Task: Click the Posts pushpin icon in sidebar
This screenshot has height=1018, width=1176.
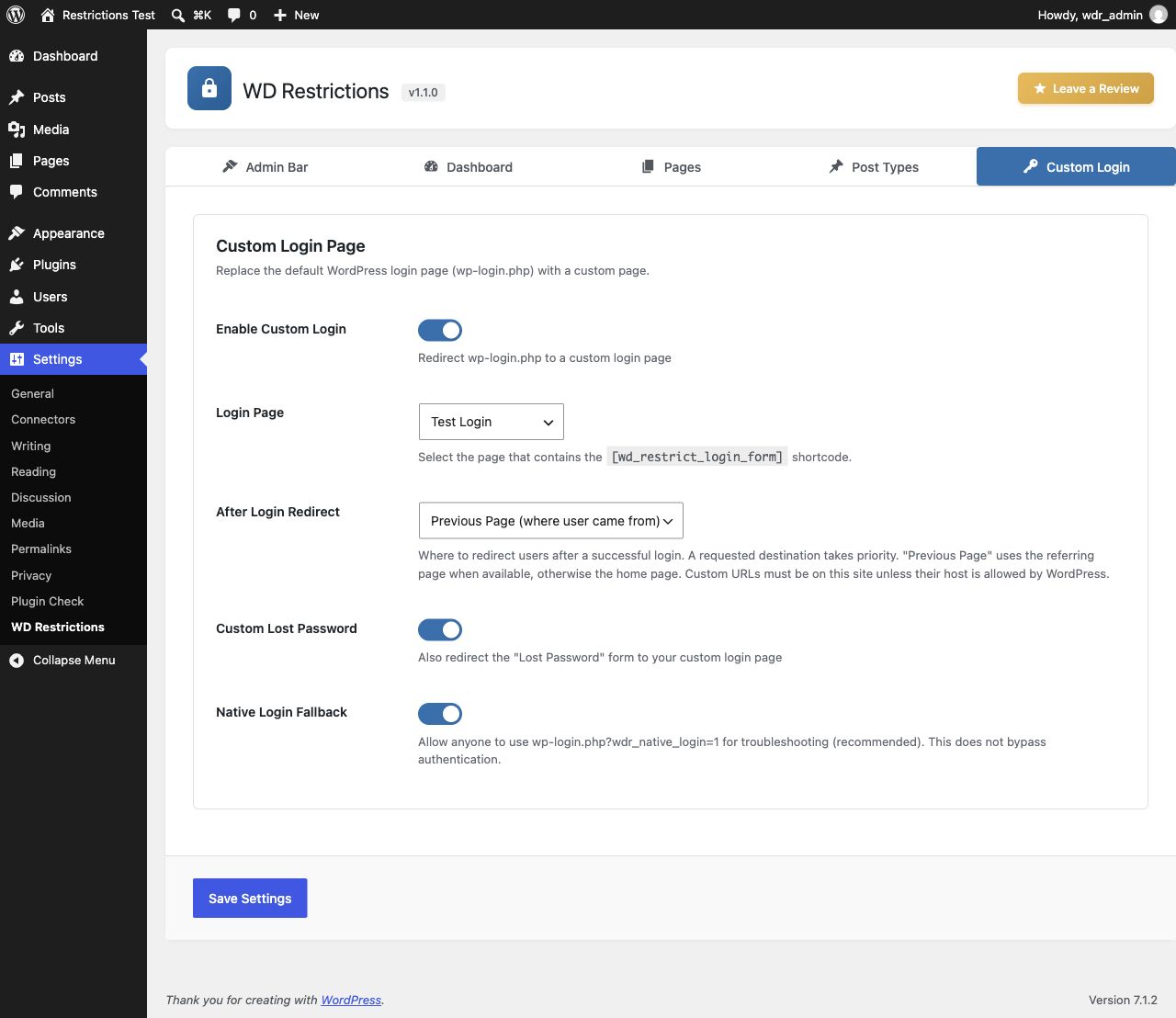Action: click(x=17, y=97)
